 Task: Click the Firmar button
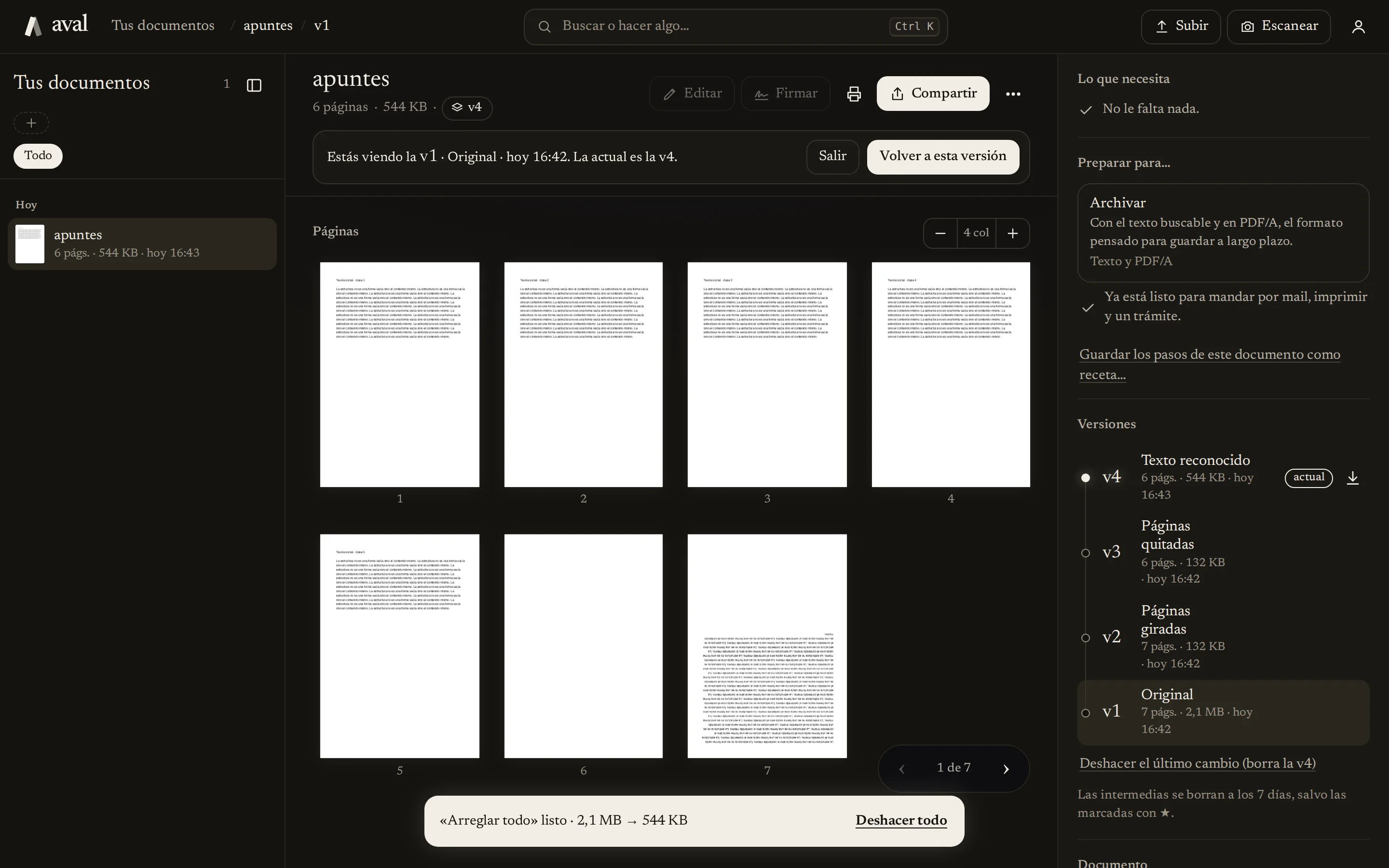[785, 94]
